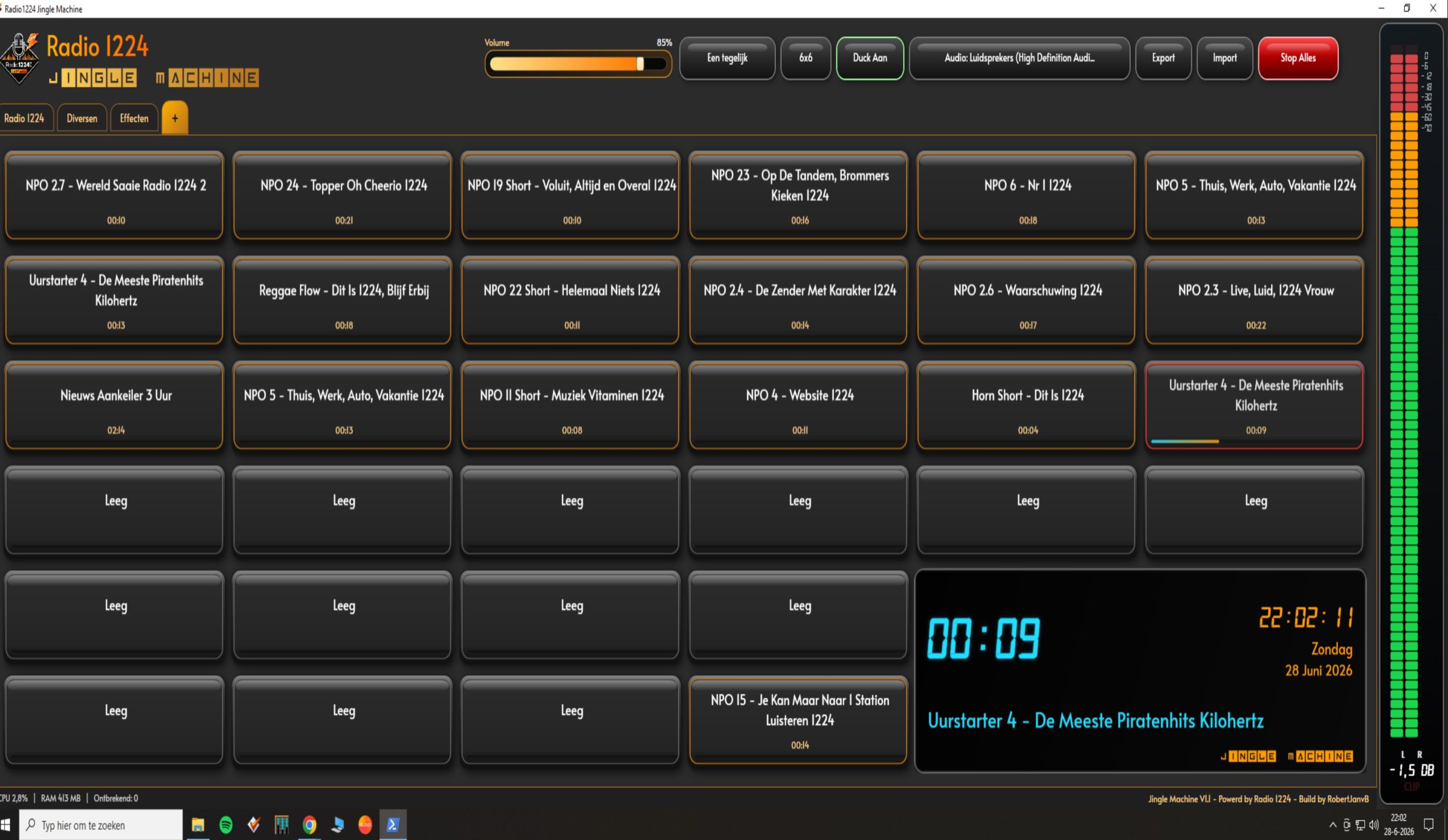This screenshot has width=1448, height=840.
Task: Open the Audio Luidsprekers output device selector
Action: [x=1019, y=58]
